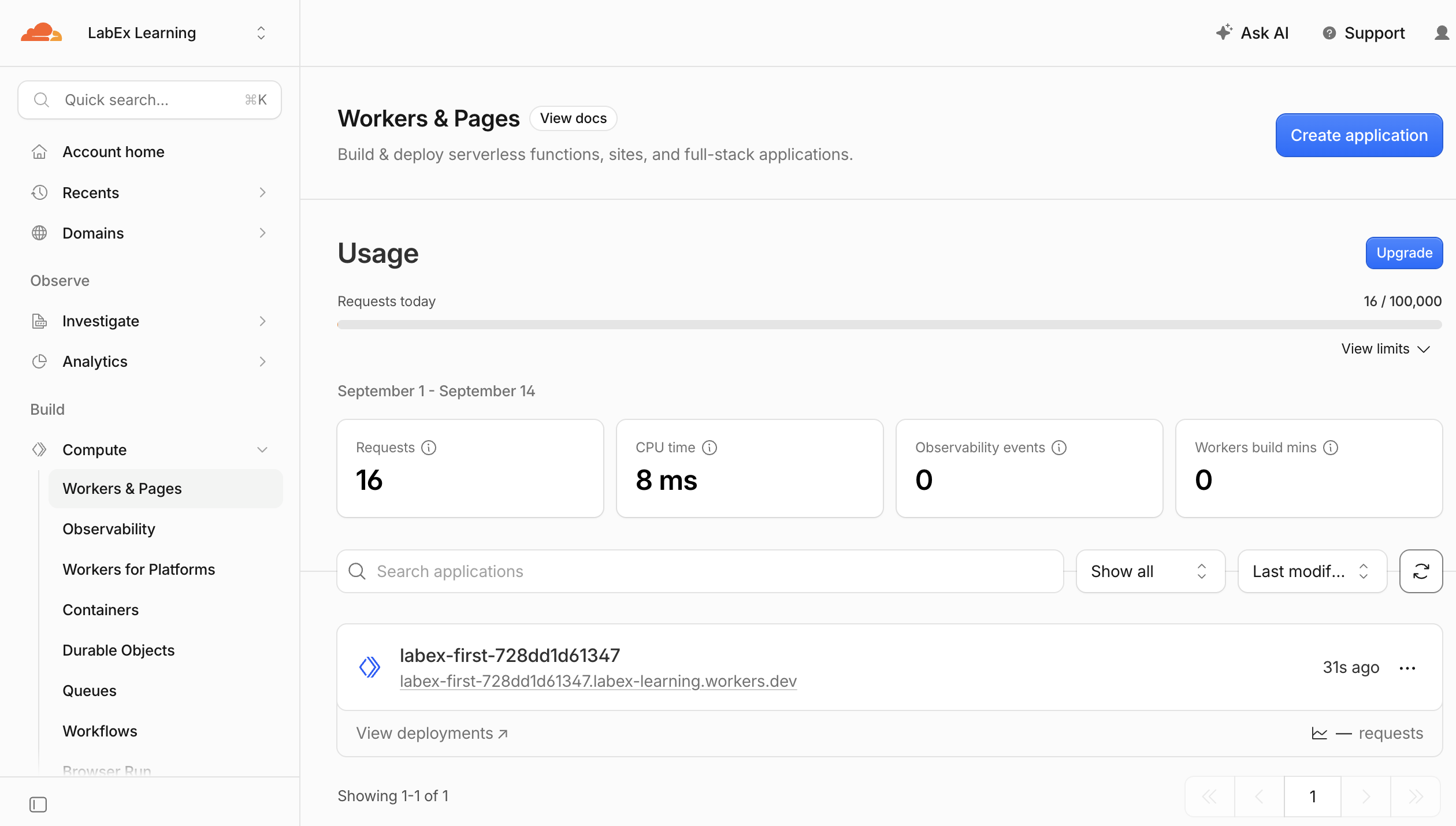Go to first page of results

(1210, 797)
